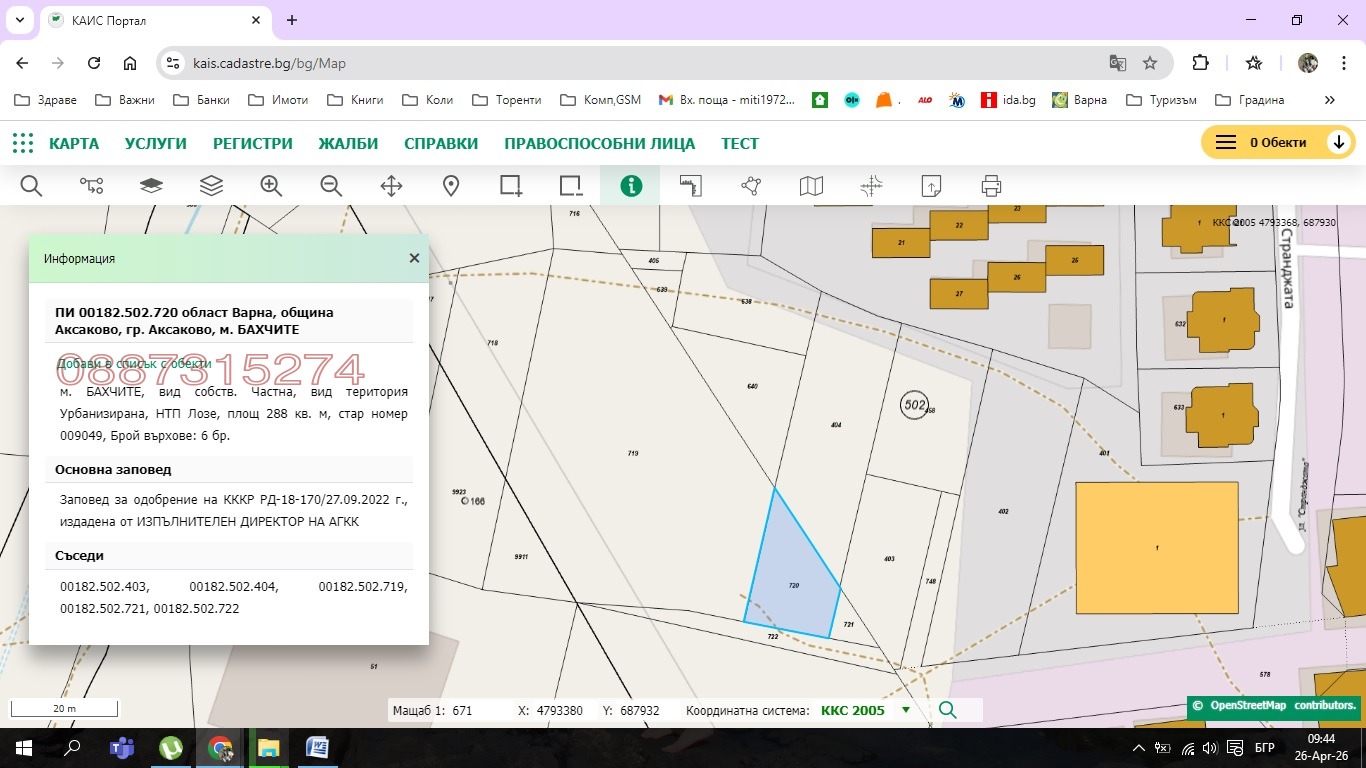Select the pan map arrows tool

tap(391, 186)
